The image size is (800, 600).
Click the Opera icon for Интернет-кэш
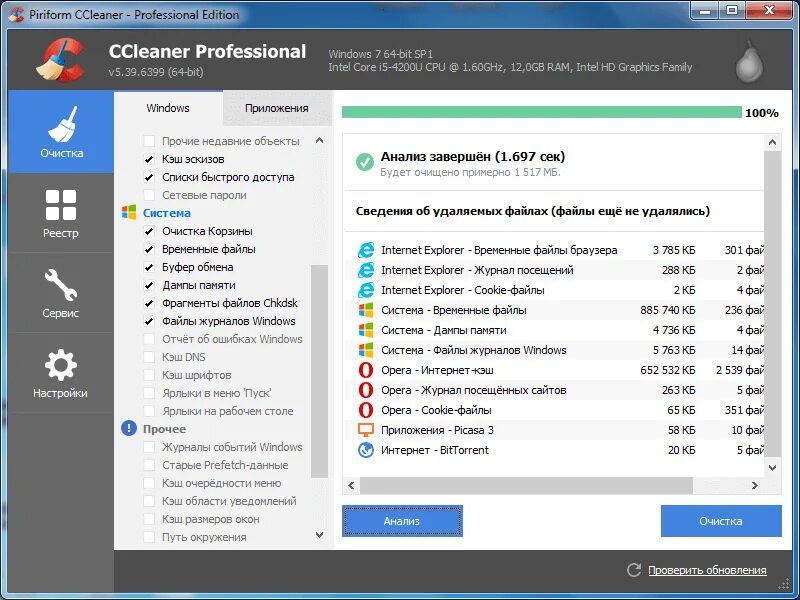tap(365, 370)
